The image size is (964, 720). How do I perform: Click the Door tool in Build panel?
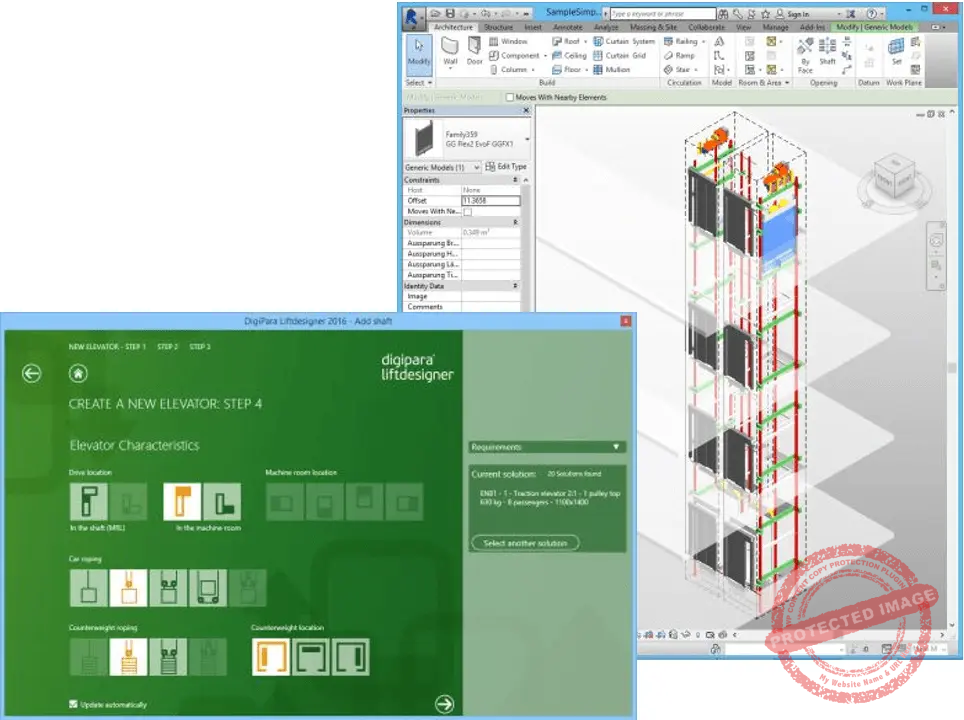coord(474,51)
